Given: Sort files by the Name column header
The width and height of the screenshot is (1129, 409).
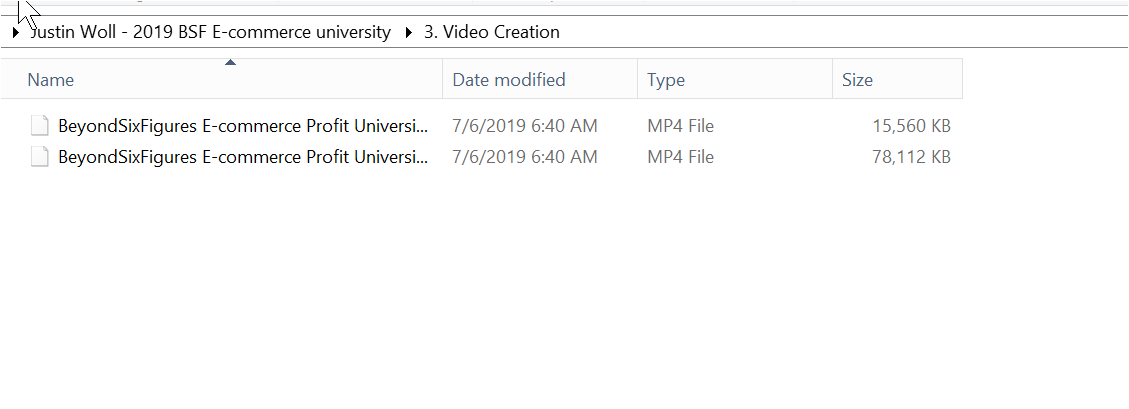Looking at the screenshot, I should click(x=51, y=80).
